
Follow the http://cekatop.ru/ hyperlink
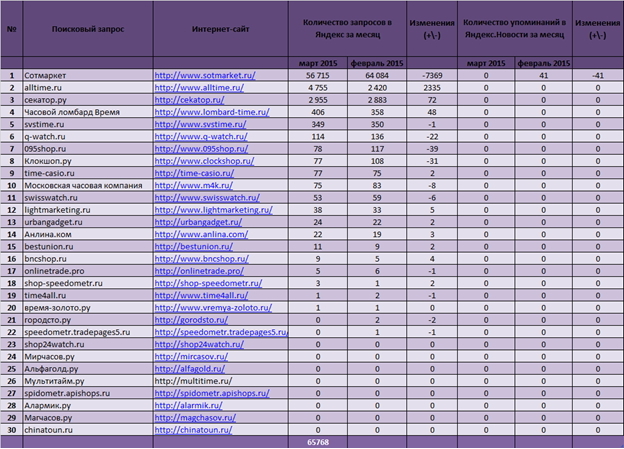tap(189, 100)
